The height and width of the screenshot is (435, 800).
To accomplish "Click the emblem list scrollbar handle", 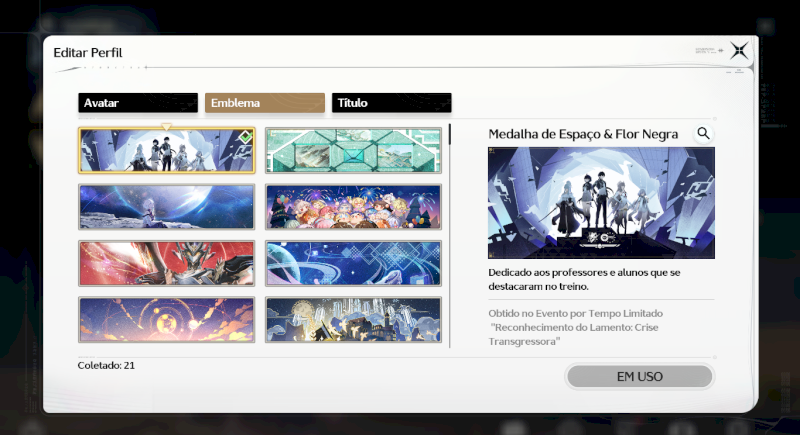I will (449, 134).
